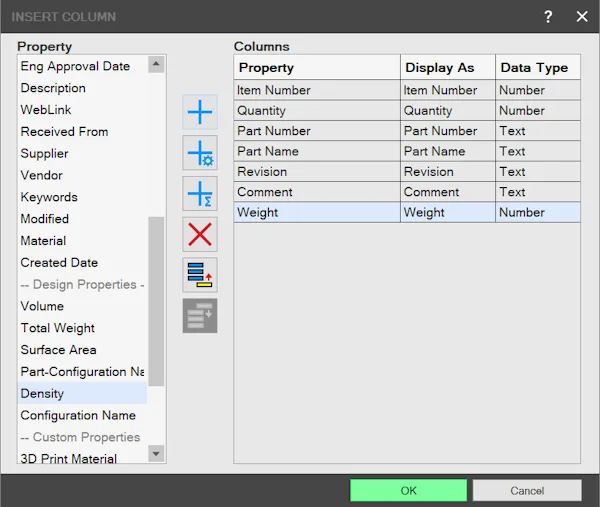
Task: Select Volume in the property list
Action: point(82,306)
